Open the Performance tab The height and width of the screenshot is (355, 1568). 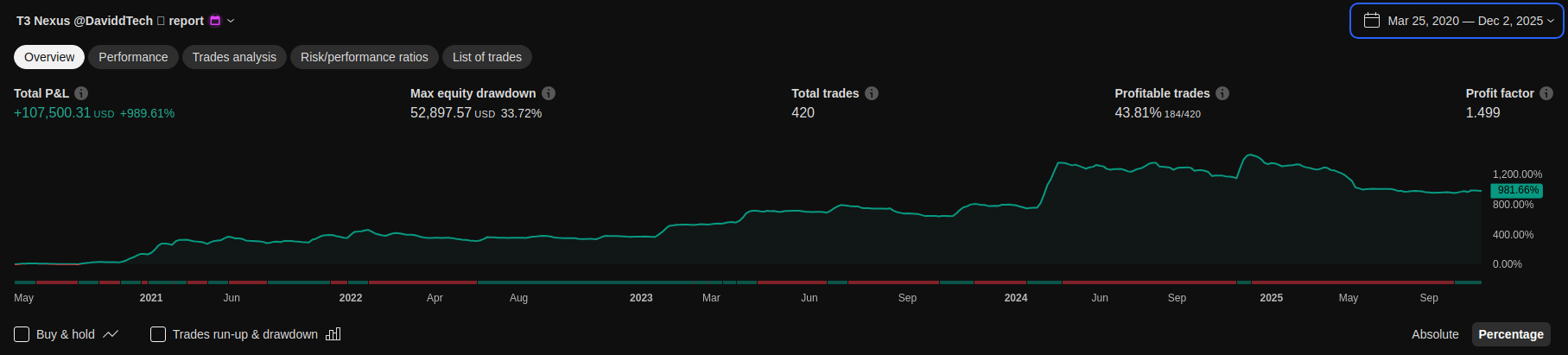(x=133, y=57)
